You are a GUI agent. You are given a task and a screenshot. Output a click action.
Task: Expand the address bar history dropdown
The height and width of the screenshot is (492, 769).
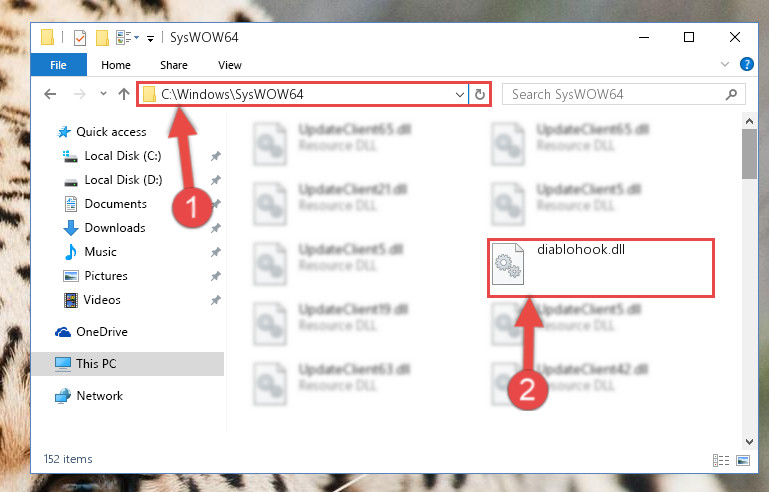coord(460,94)
